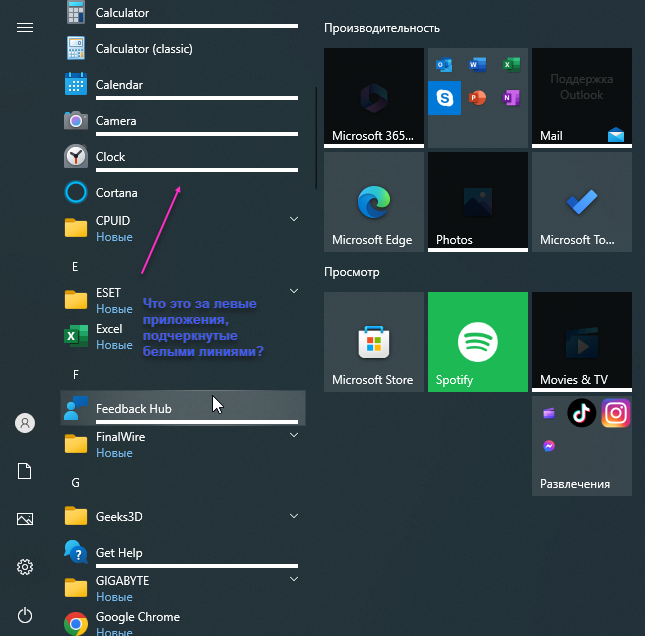
Task: Open the hamburger menu at top left
Action: tap(25, 28)
